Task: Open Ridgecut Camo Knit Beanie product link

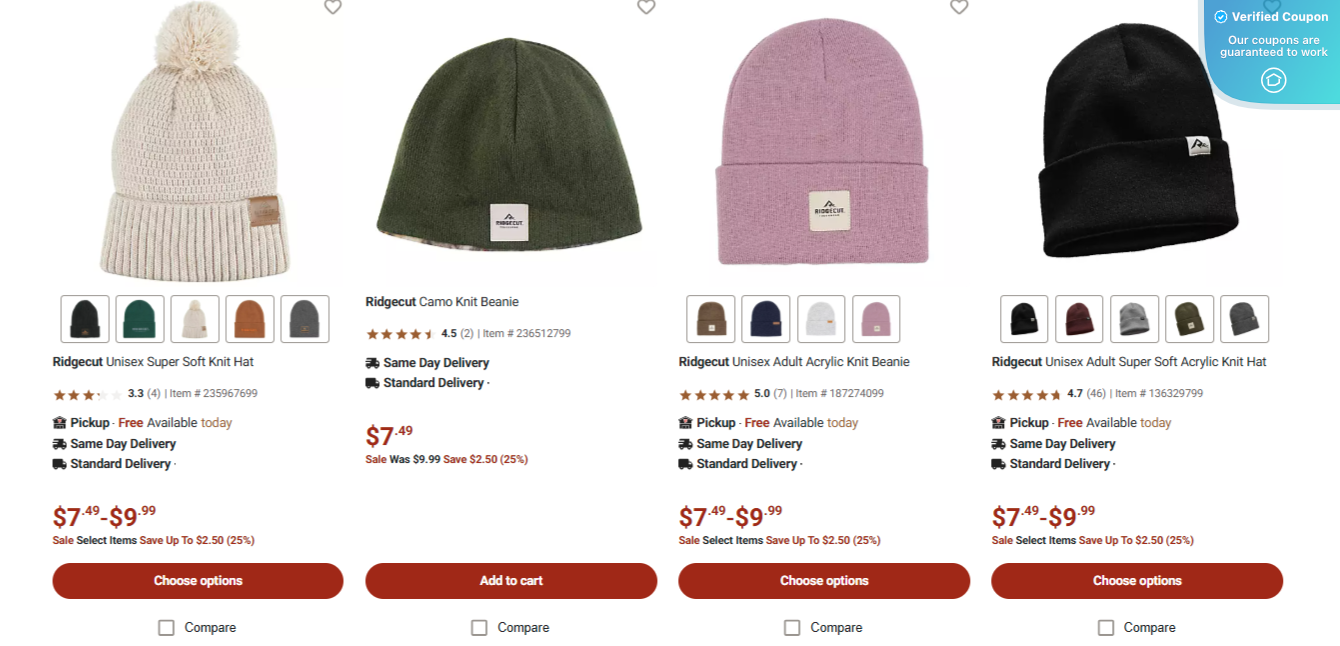Action: click(x=442, y=302)
